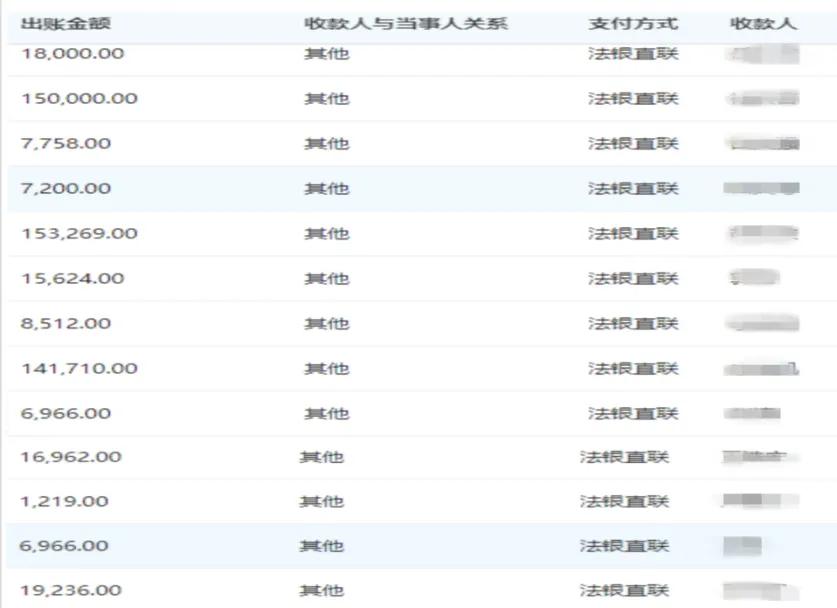Select the 1,219.00 amount cell
Screen dimensions: 837x608
point(64,501)
